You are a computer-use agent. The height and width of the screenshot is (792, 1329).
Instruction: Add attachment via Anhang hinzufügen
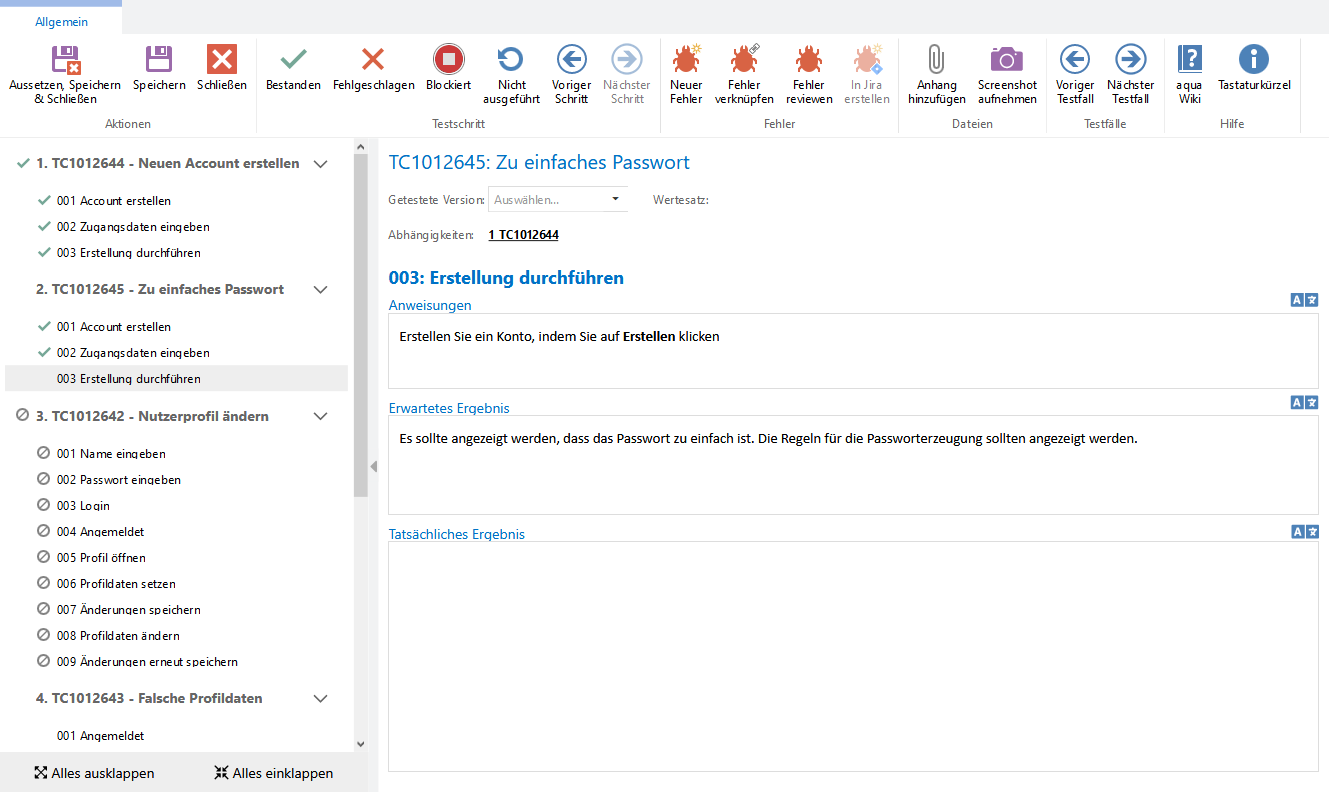tap(936, 72)
